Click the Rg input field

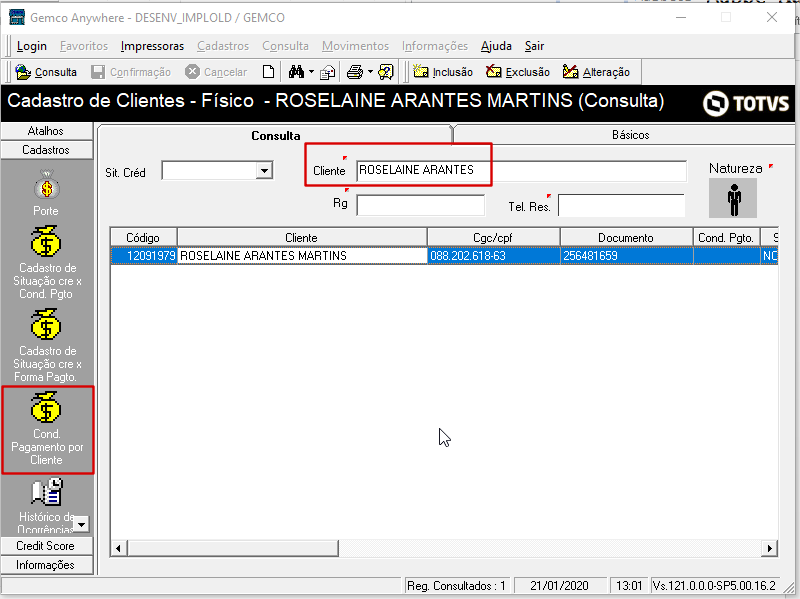coord(420,205)
